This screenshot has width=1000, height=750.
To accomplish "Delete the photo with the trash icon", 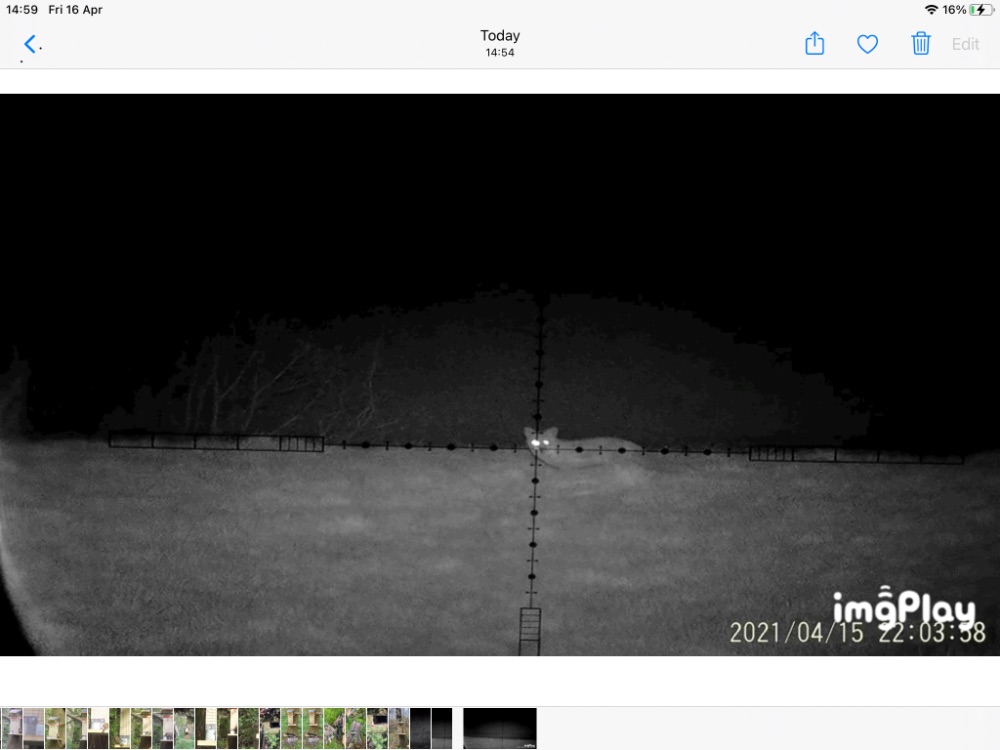I will (x=921, y=43).
